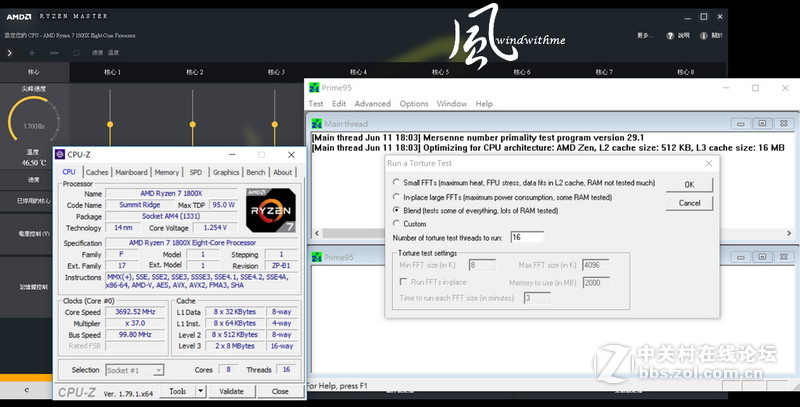Expand the Ryzen Master side panel arrow

coord(9,53)
